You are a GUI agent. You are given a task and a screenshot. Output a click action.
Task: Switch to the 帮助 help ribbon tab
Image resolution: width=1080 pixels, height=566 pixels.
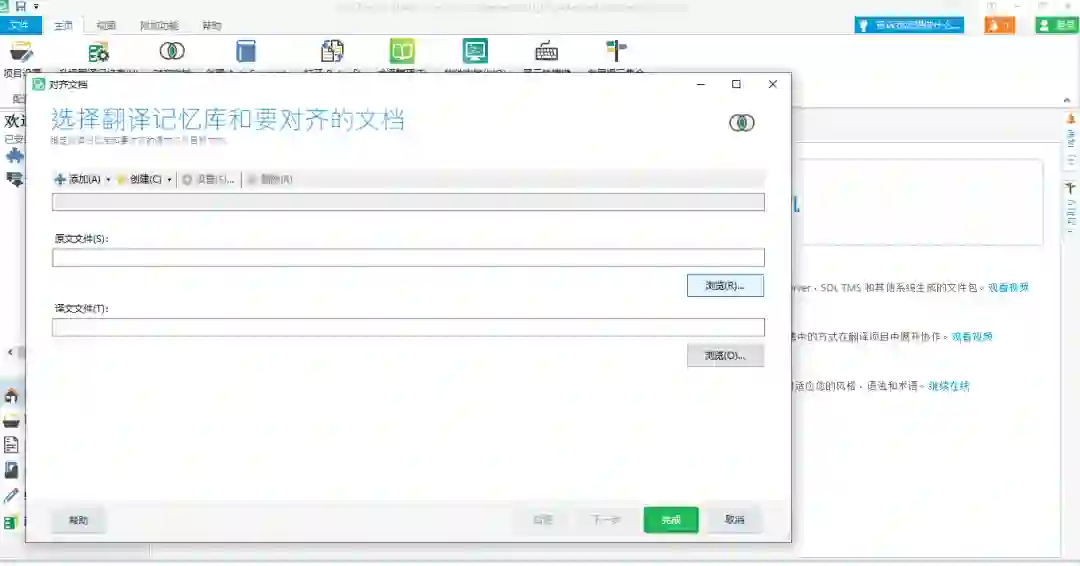pos(211,25)
